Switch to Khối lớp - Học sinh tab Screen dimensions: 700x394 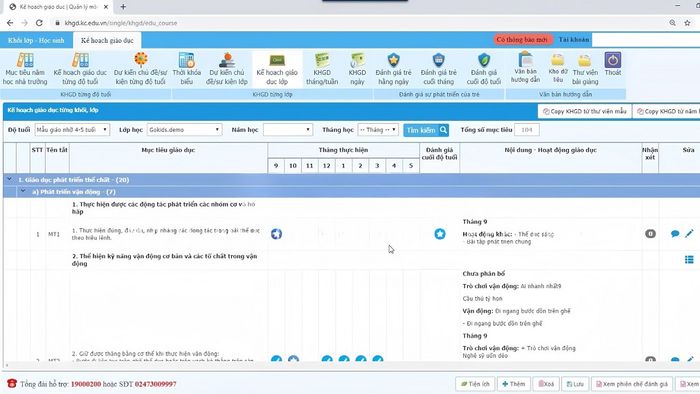(x=36, y=40)
